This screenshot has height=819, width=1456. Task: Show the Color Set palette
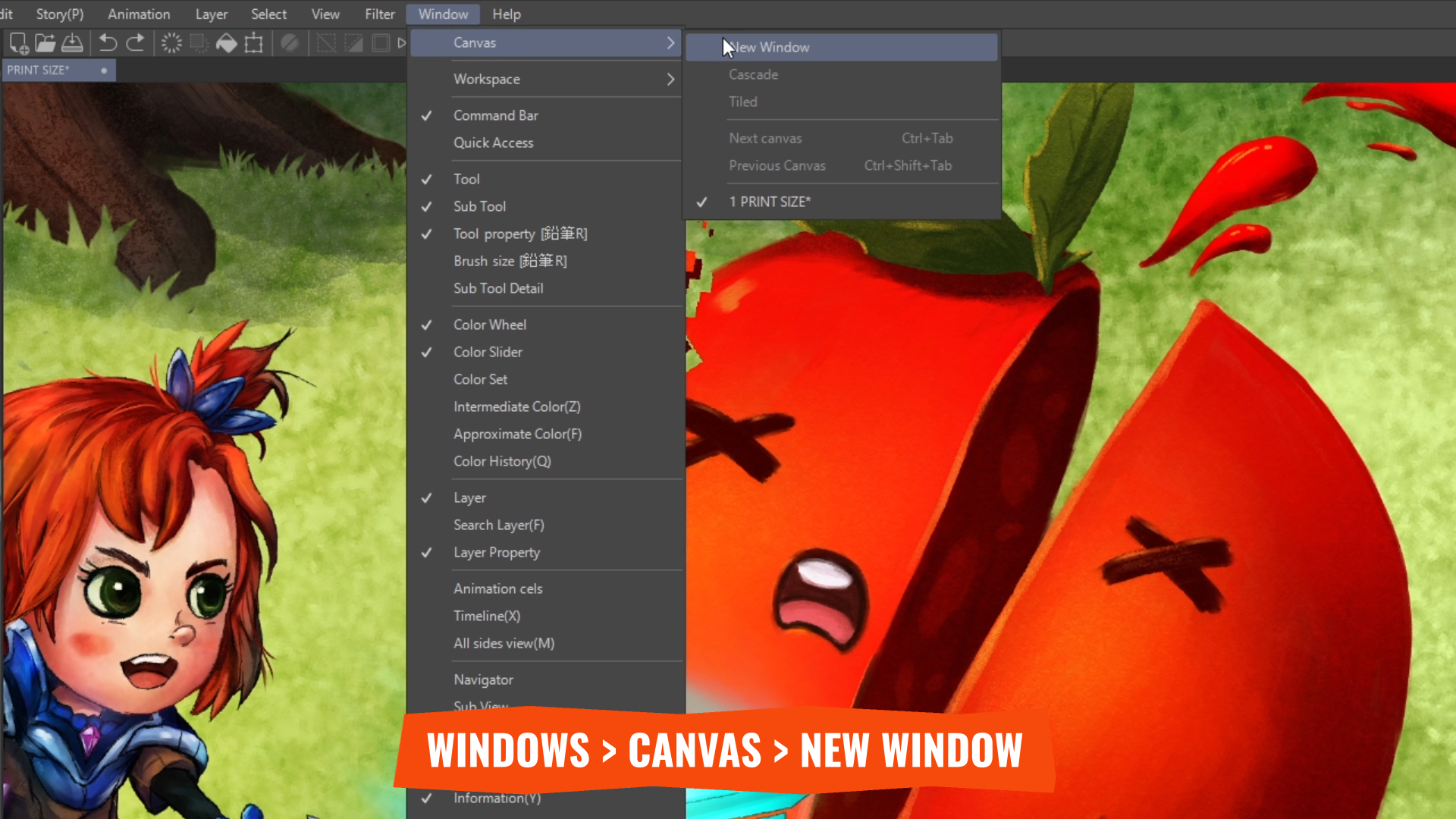544,379
